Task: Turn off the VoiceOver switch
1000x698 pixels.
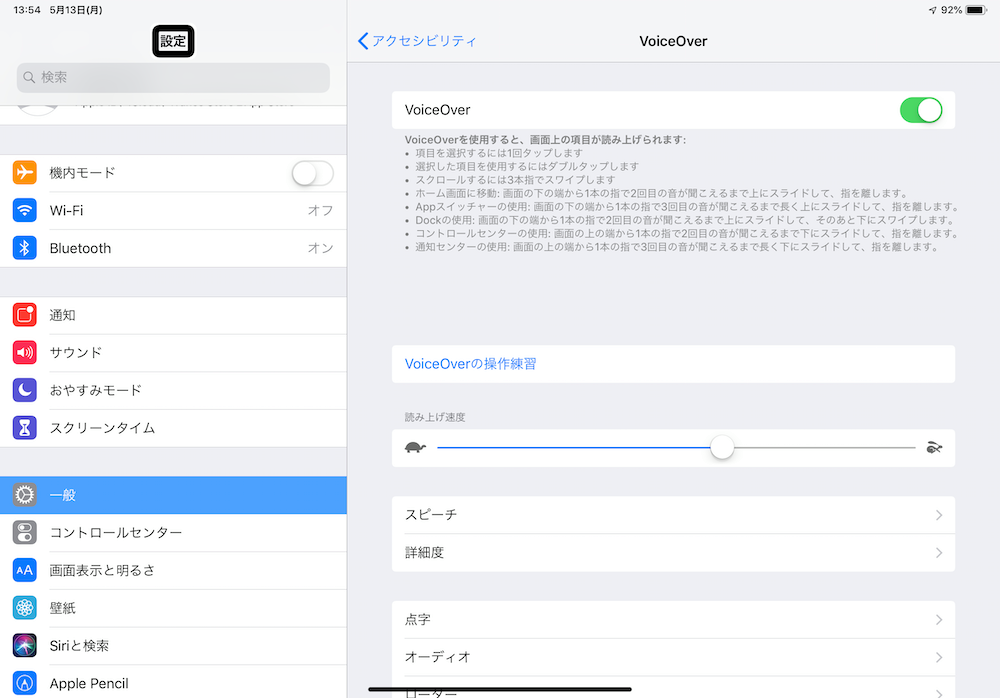Action: point(920,110)
